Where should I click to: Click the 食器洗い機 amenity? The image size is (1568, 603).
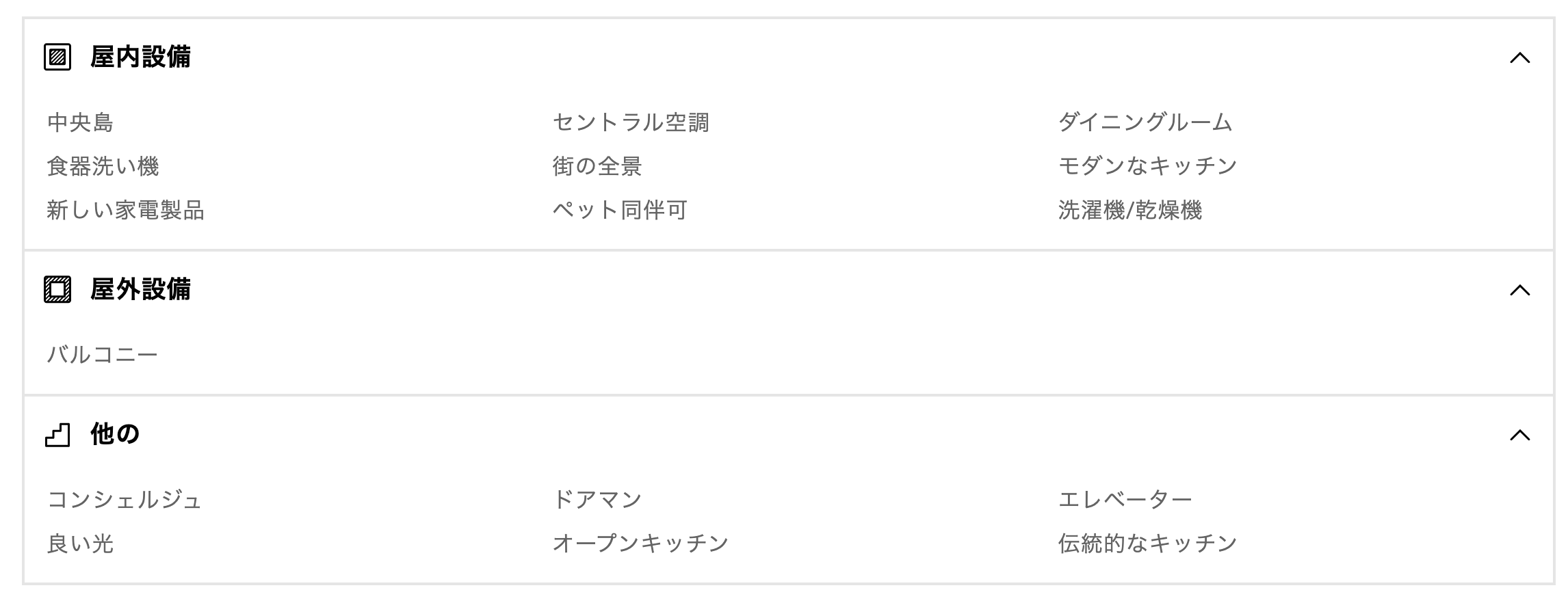pos(103,167)
